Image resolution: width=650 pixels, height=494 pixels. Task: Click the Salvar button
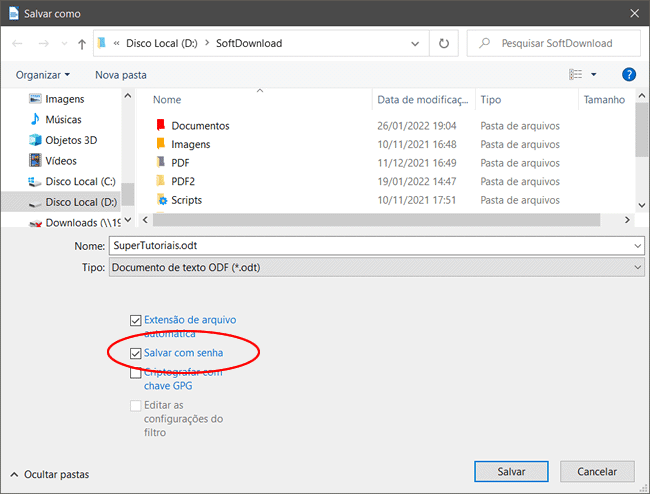pyautogui.click(x=511, y=470)
